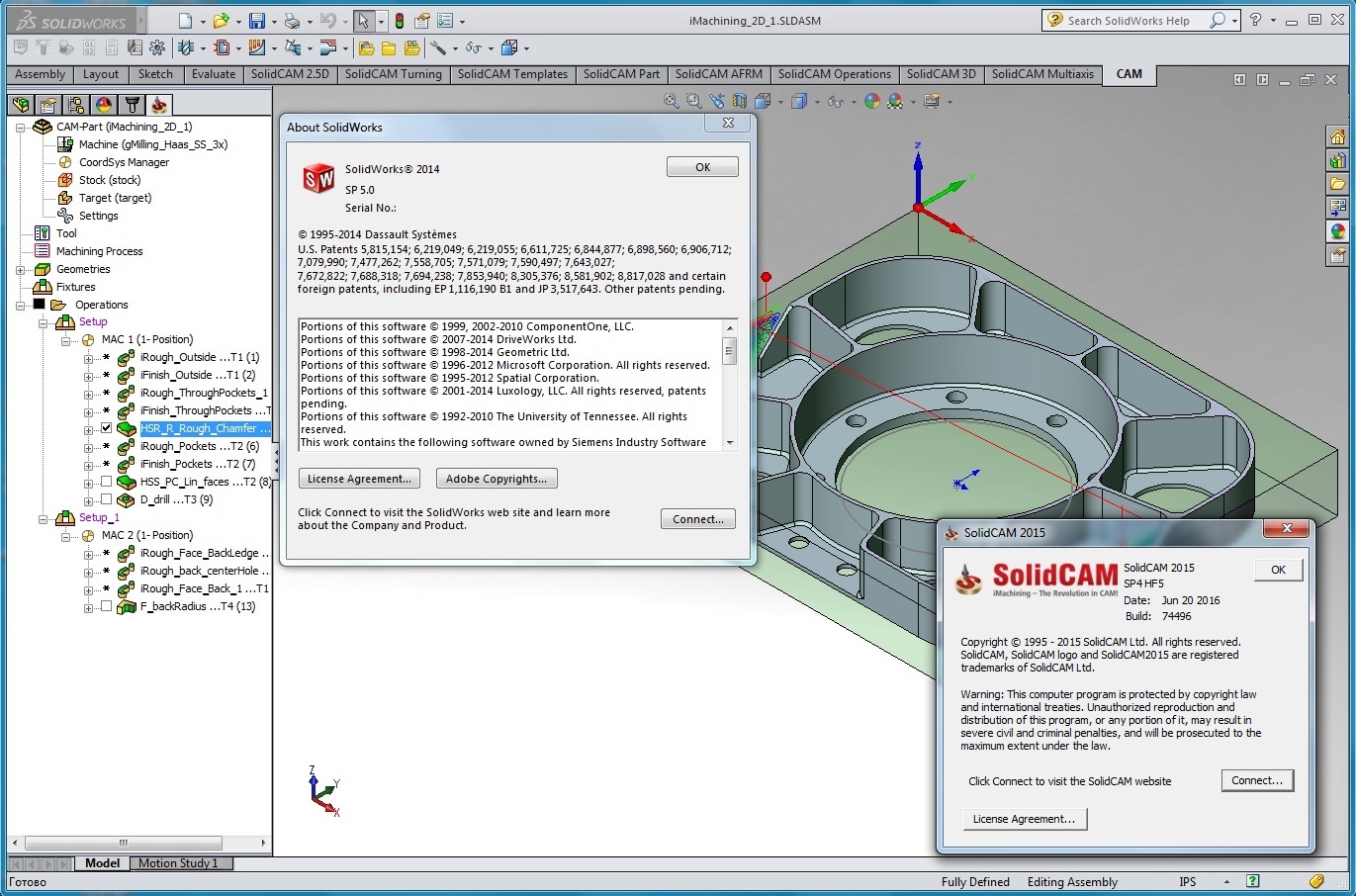
Task: Click the gear settings icon in CAM toolbar
Action: (157, 47)
